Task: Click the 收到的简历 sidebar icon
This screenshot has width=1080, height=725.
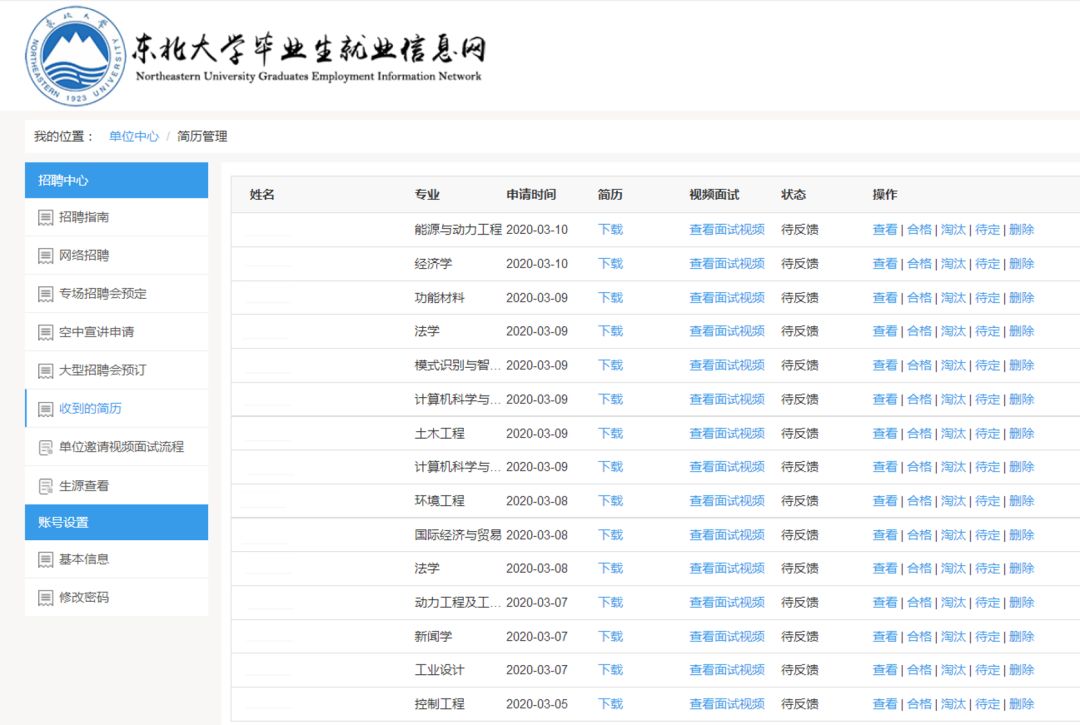Action: (45, 407)
